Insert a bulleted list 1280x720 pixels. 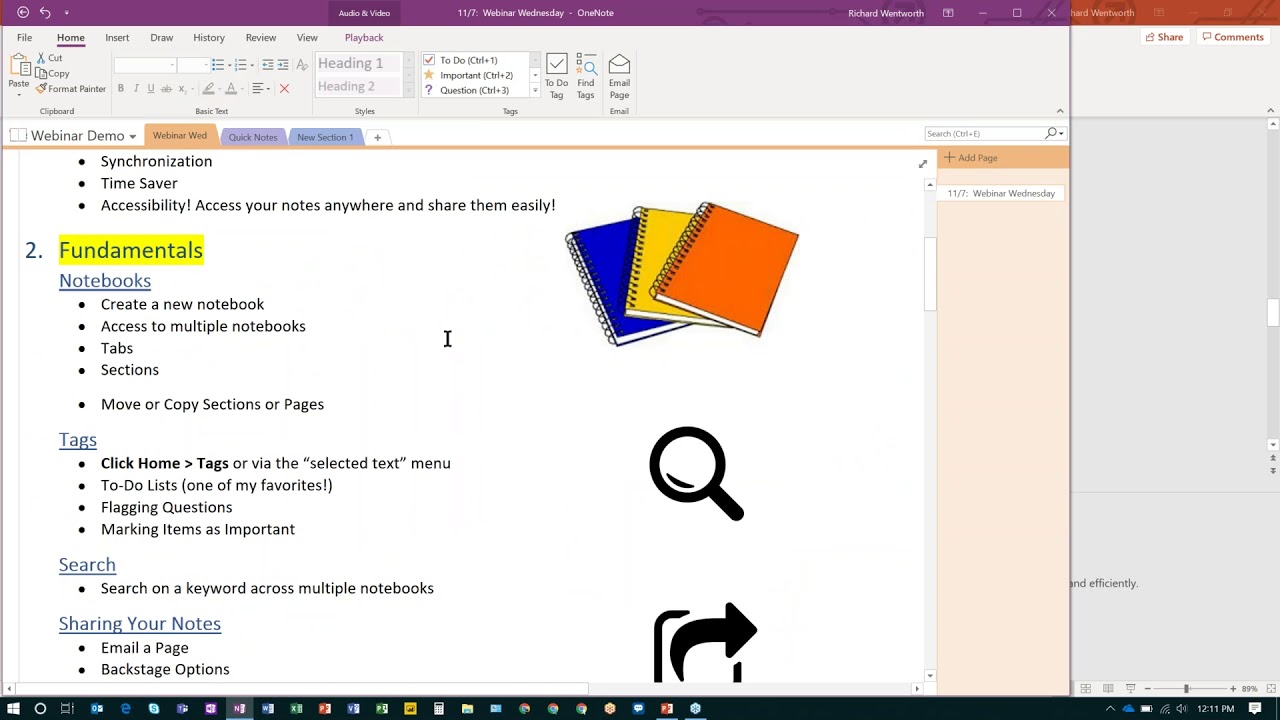point(218,65)
